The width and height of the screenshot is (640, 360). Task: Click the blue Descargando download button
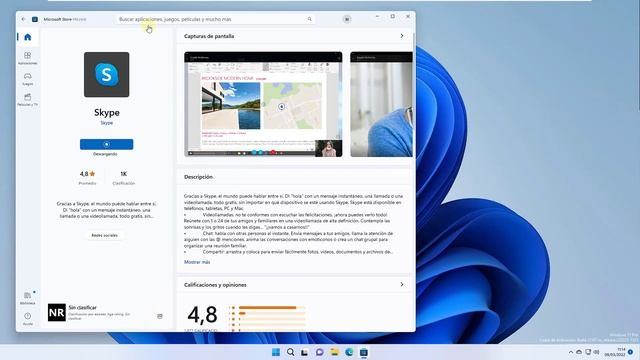(107, 144)
